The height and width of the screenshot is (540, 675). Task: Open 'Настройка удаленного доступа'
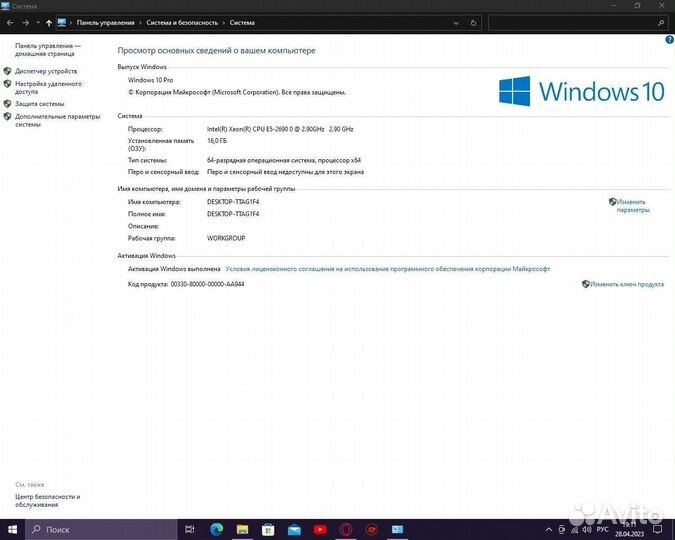coord(48,87)
